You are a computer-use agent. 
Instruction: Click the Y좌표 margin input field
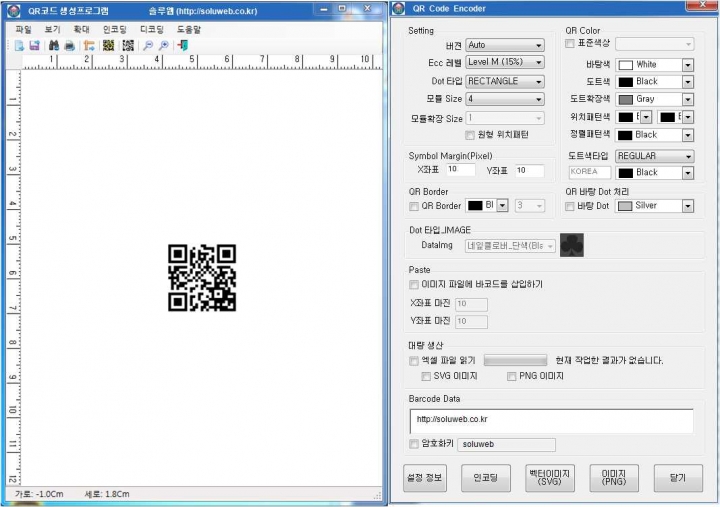click(529, 170)
